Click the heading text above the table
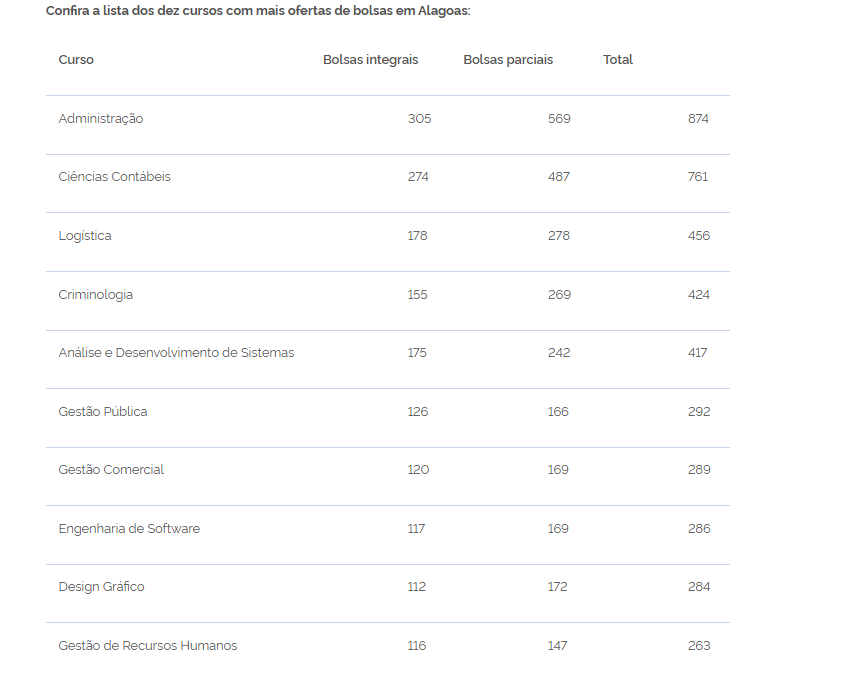866x675 pixels. [x=258, y=11]
